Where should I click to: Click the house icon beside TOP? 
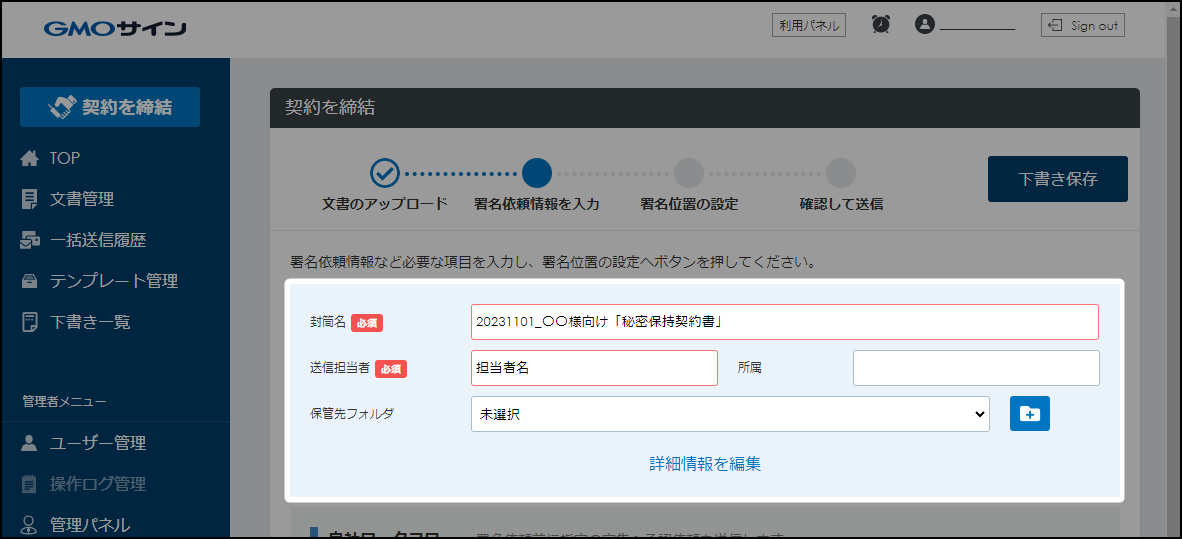[30, 158]
